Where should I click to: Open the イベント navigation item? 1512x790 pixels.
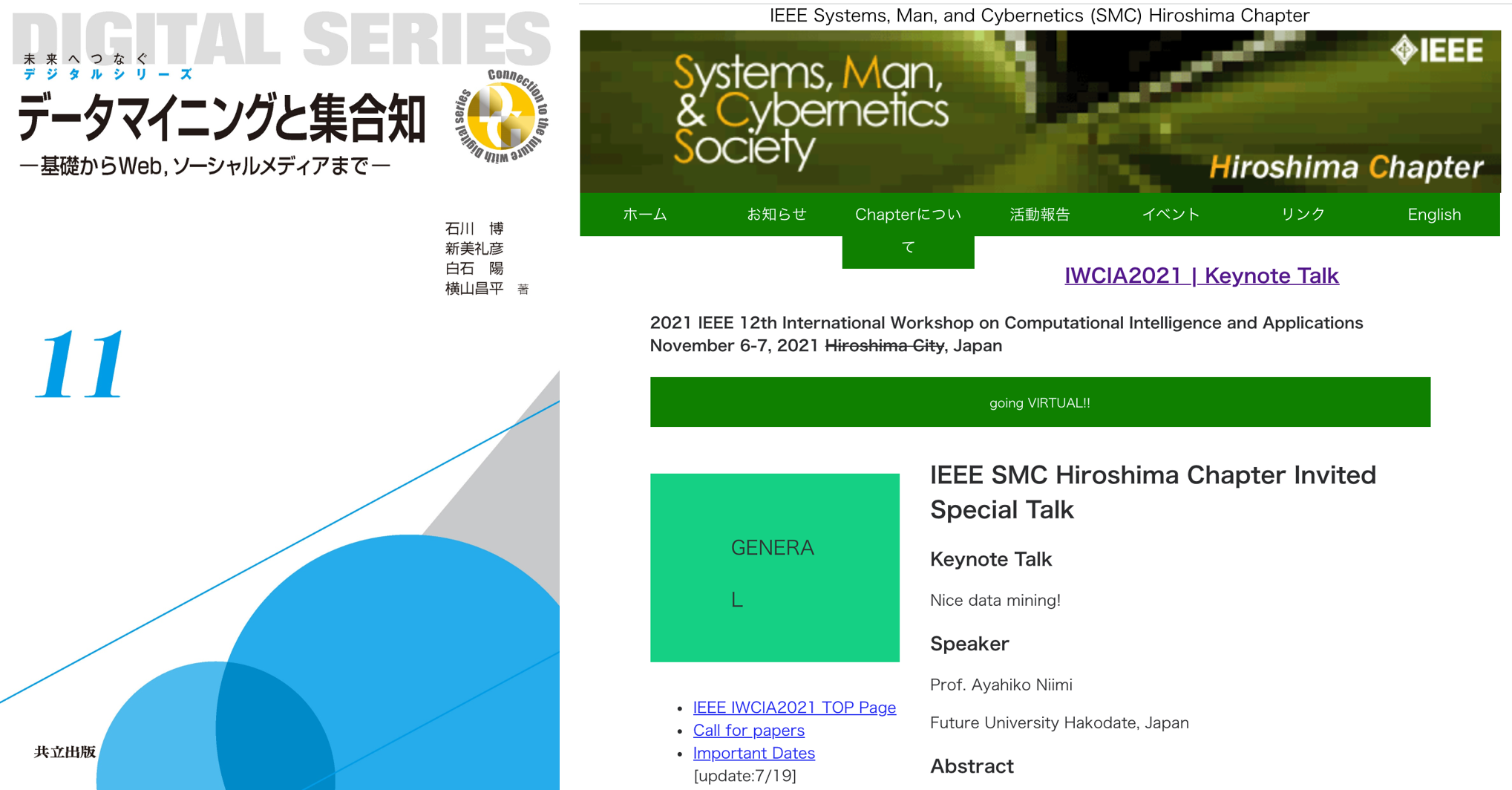(1171, 215)
